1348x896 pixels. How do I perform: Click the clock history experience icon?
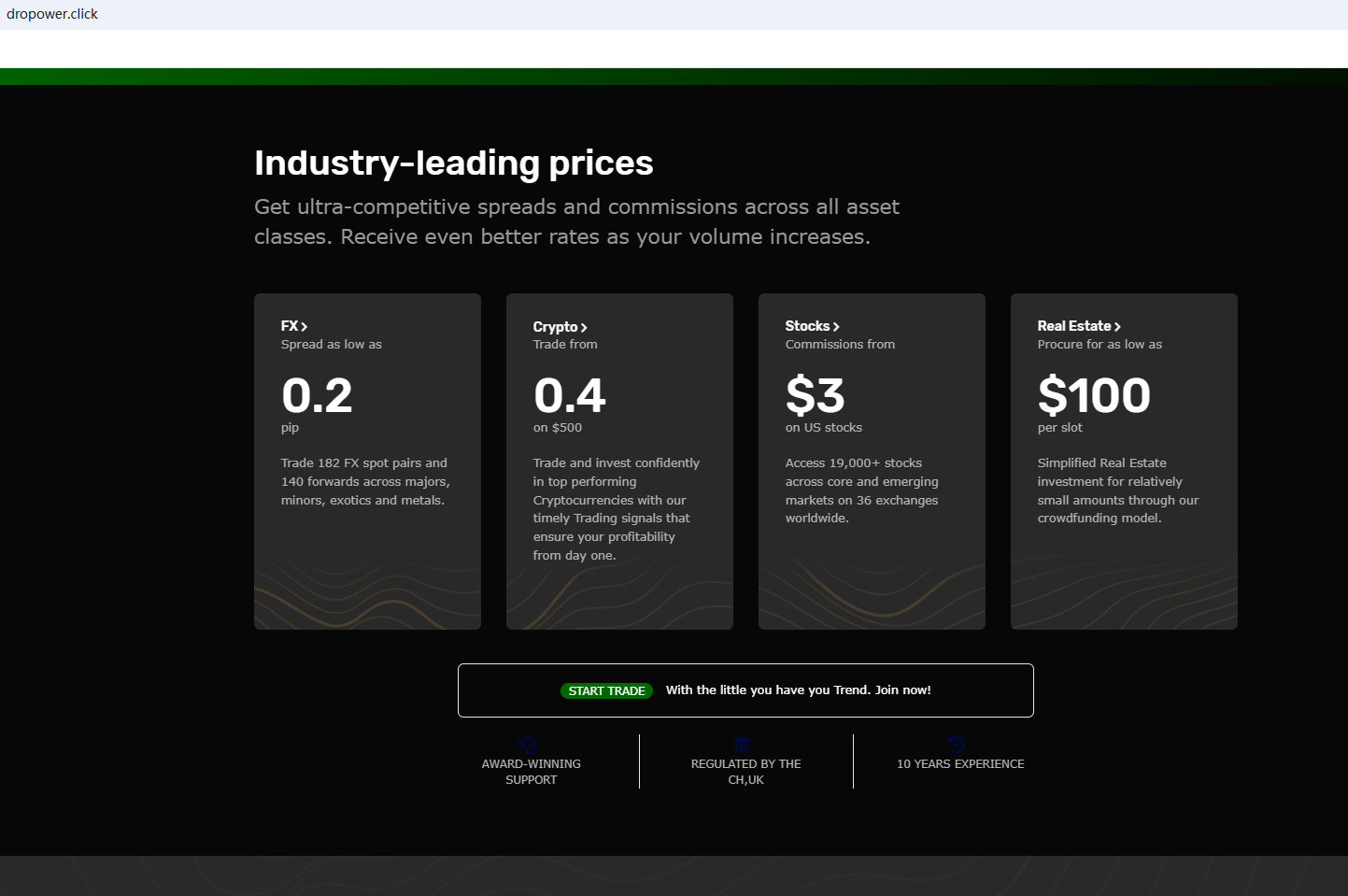pyautogui.click(x=956, y=745)
